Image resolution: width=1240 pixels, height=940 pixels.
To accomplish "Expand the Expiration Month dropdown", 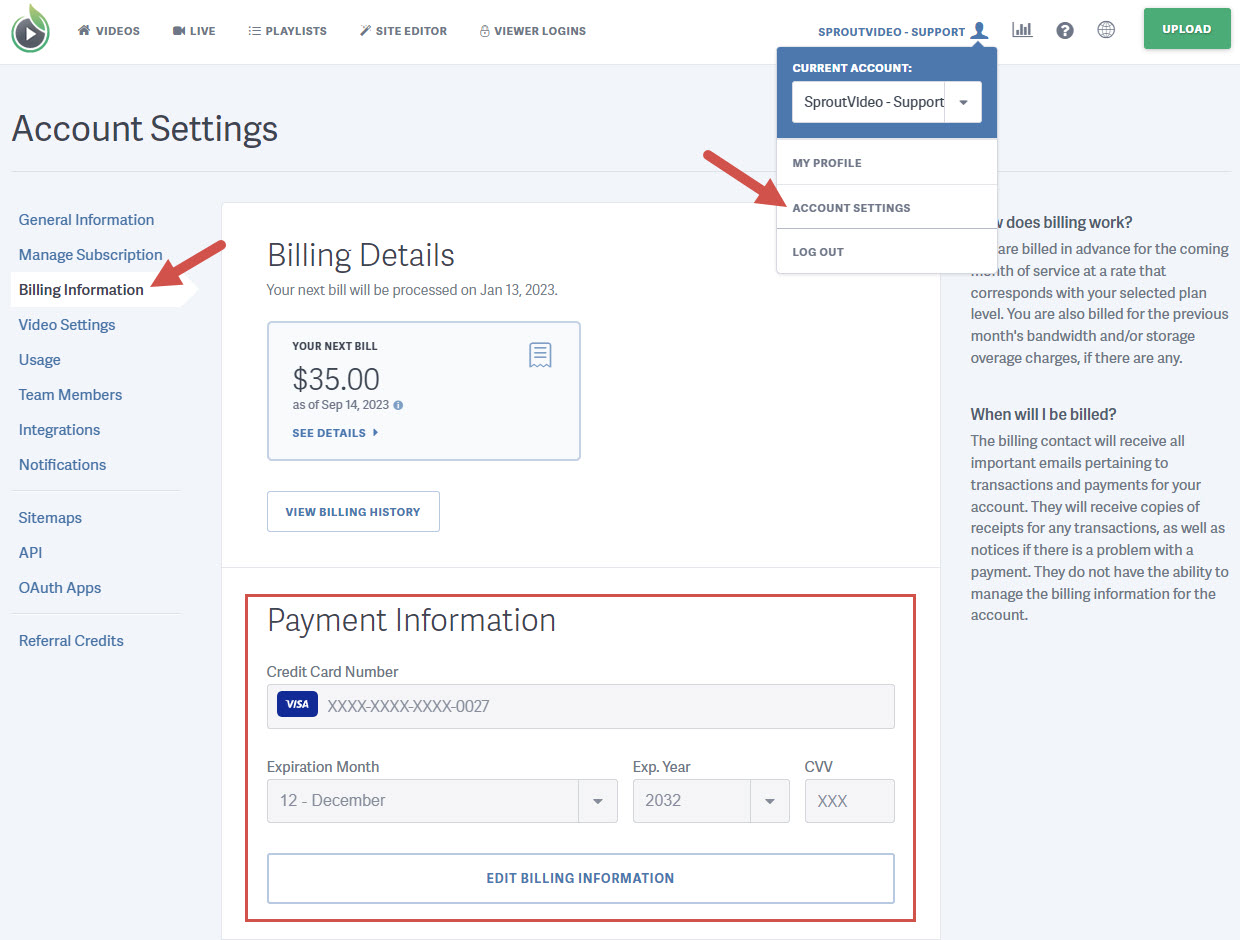I will 597,801.
